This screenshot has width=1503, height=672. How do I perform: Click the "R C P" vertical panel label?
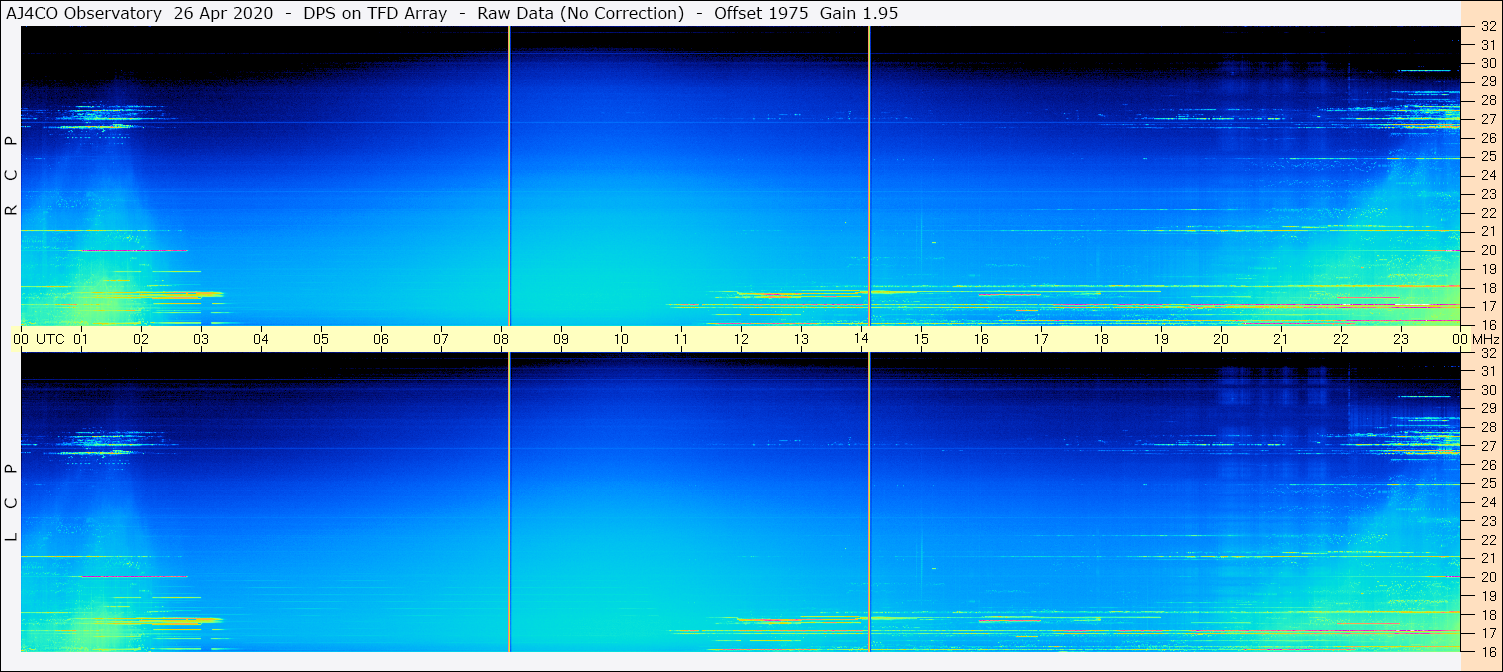[x=12, y=175]
